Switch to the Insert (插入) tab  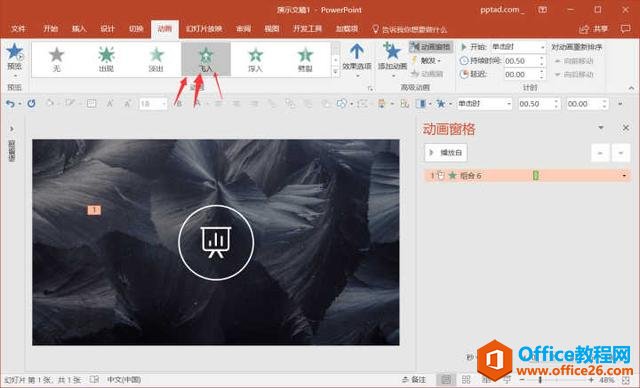79,29
